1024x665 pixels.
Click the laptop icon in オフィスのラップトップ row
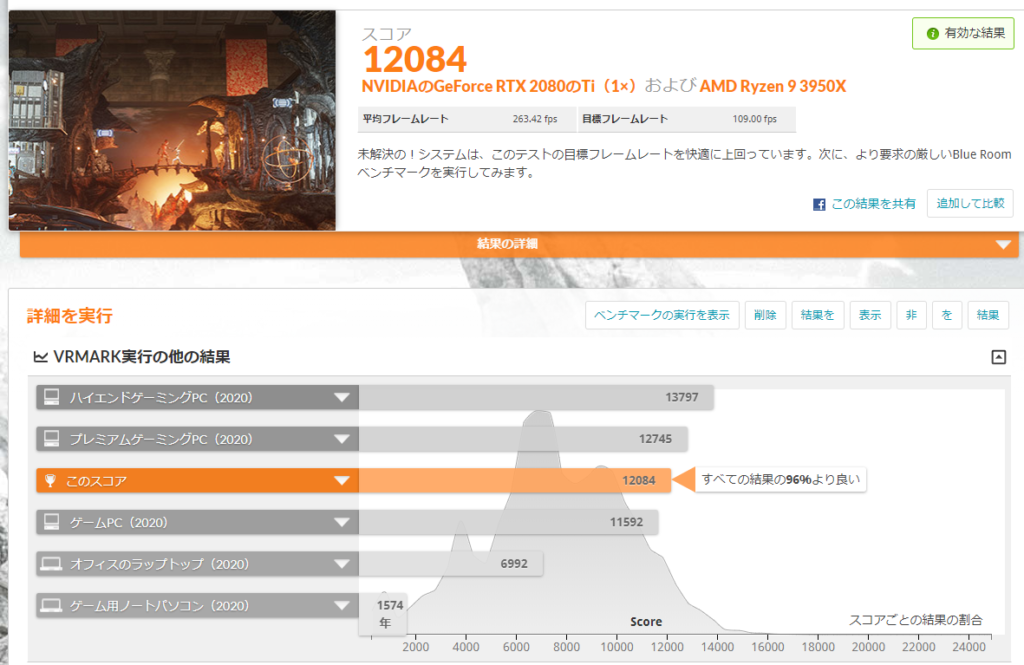51,563
